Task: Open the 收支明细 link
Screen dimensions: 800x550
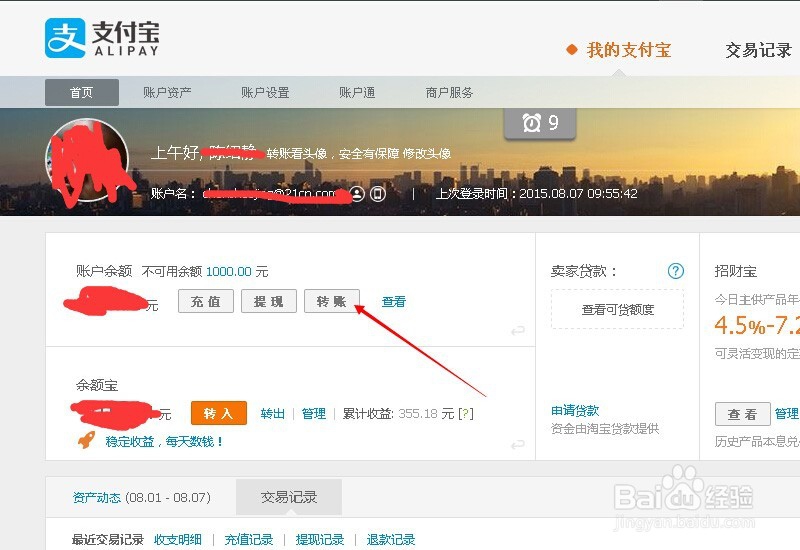Action: tap(178, 539)
